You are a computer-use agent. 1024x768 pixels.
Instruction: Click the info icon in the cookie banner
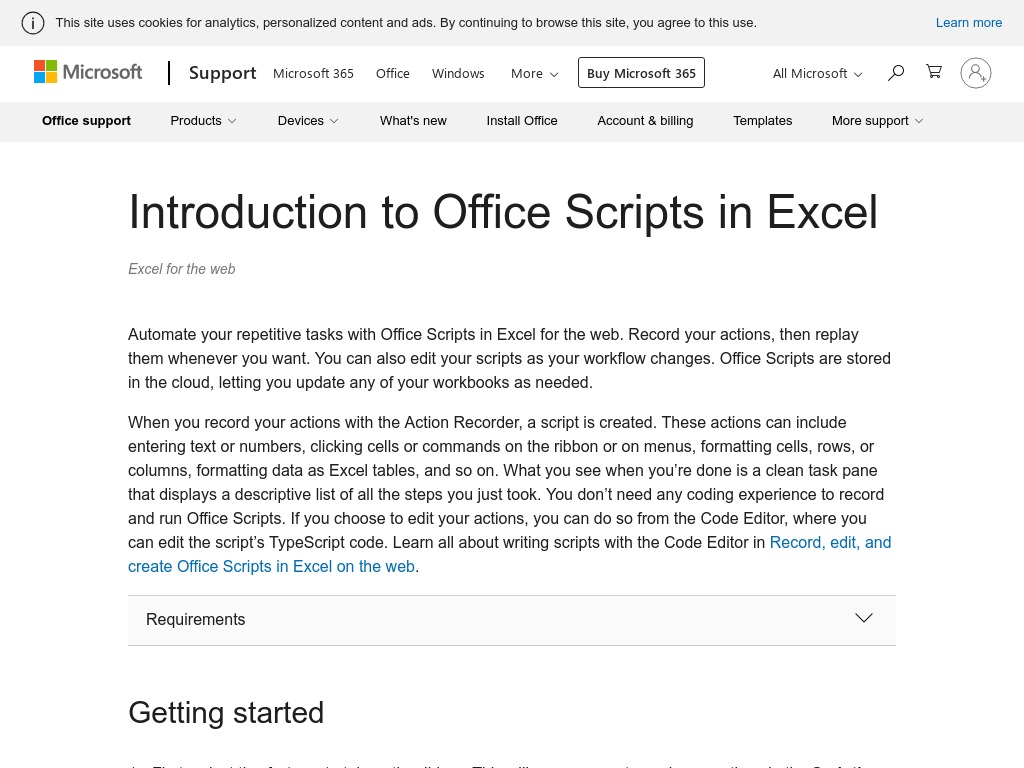coord(33,22)
